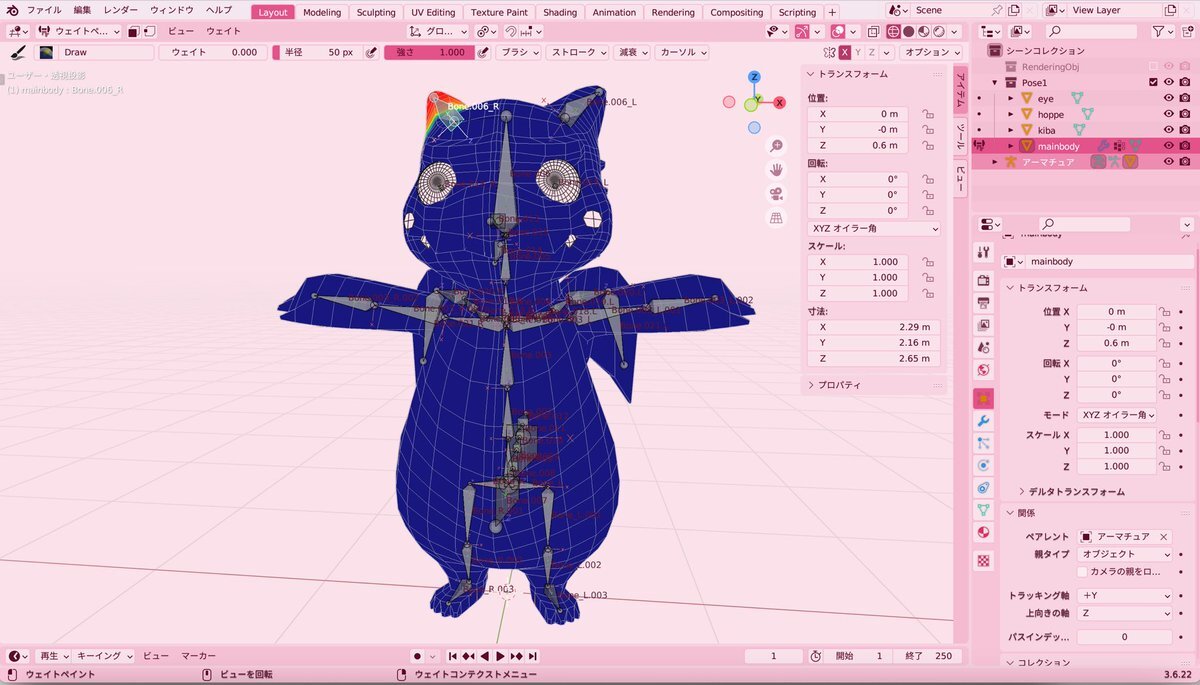Image resolution: width=1200 pixels, height=685 pixels.
Task: Switch to the Sculpting workspace tab
Action: coord(376,12)
